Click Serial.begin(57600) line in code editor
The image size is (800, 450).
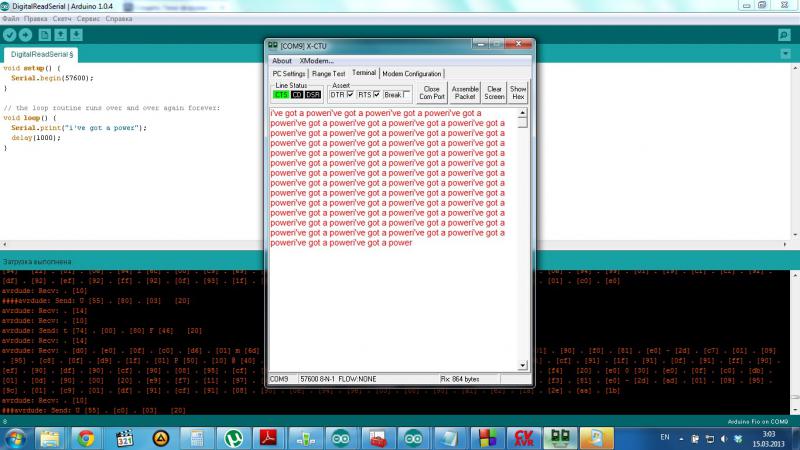[x=53, y=78]
